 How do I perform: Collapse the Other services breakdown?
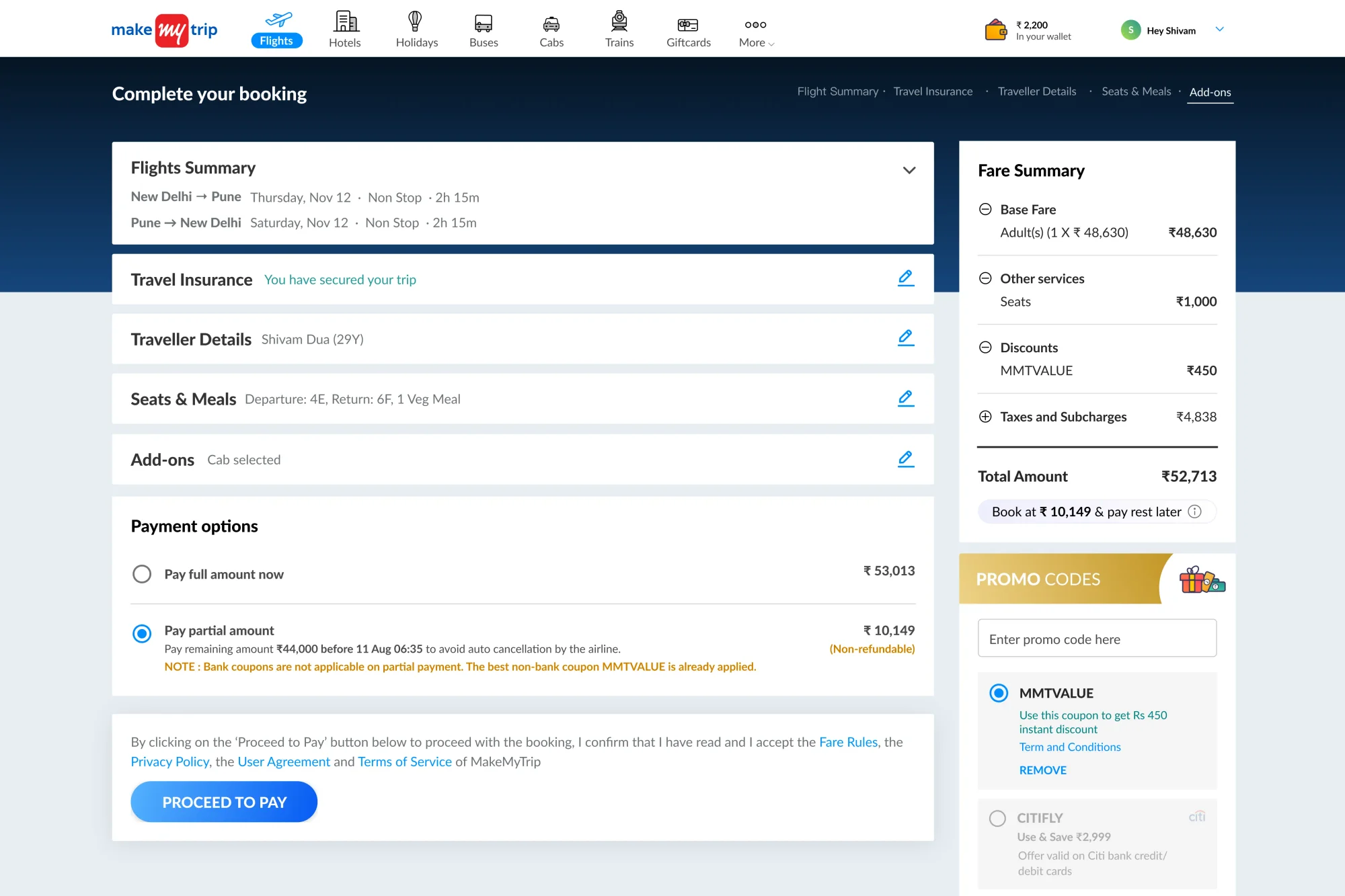985,278
